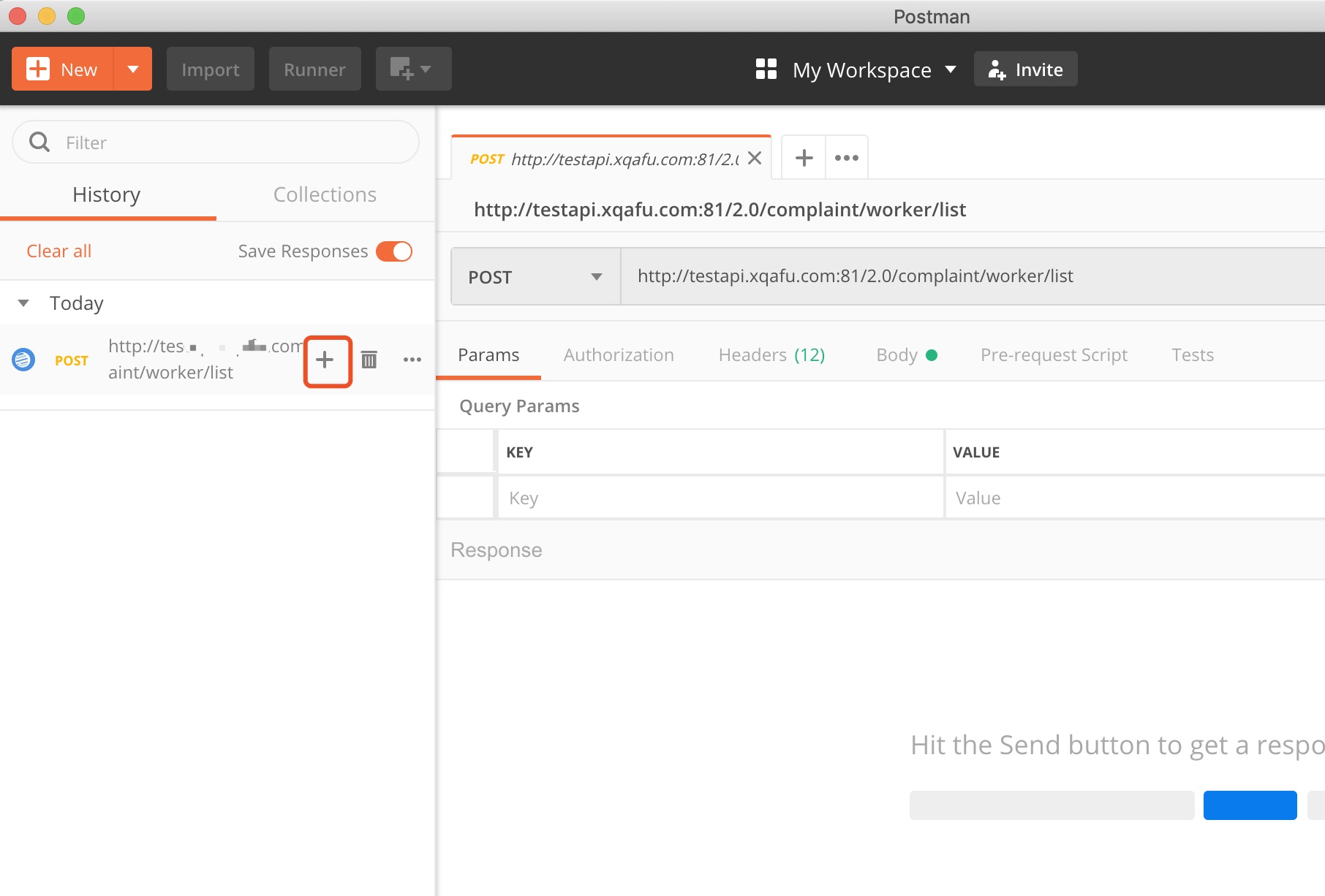Click the orange New button

63,69
